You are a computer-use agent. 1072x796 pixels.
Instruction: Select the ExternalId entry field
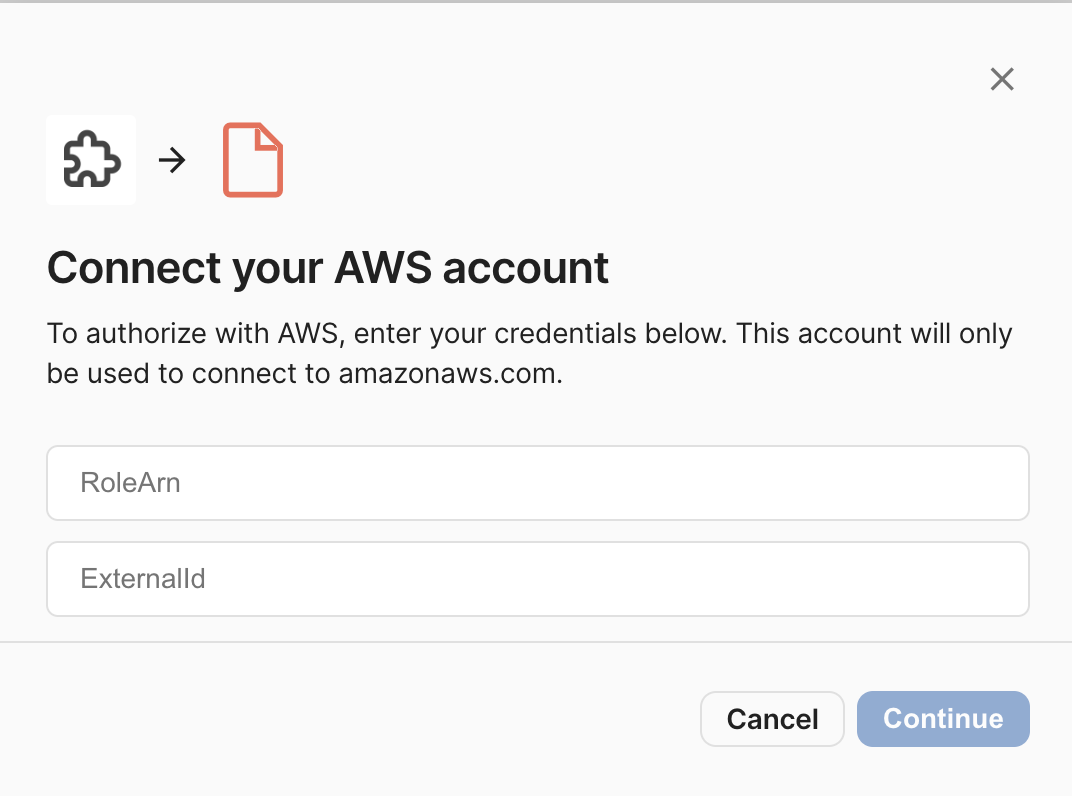[x=537, y=579]
